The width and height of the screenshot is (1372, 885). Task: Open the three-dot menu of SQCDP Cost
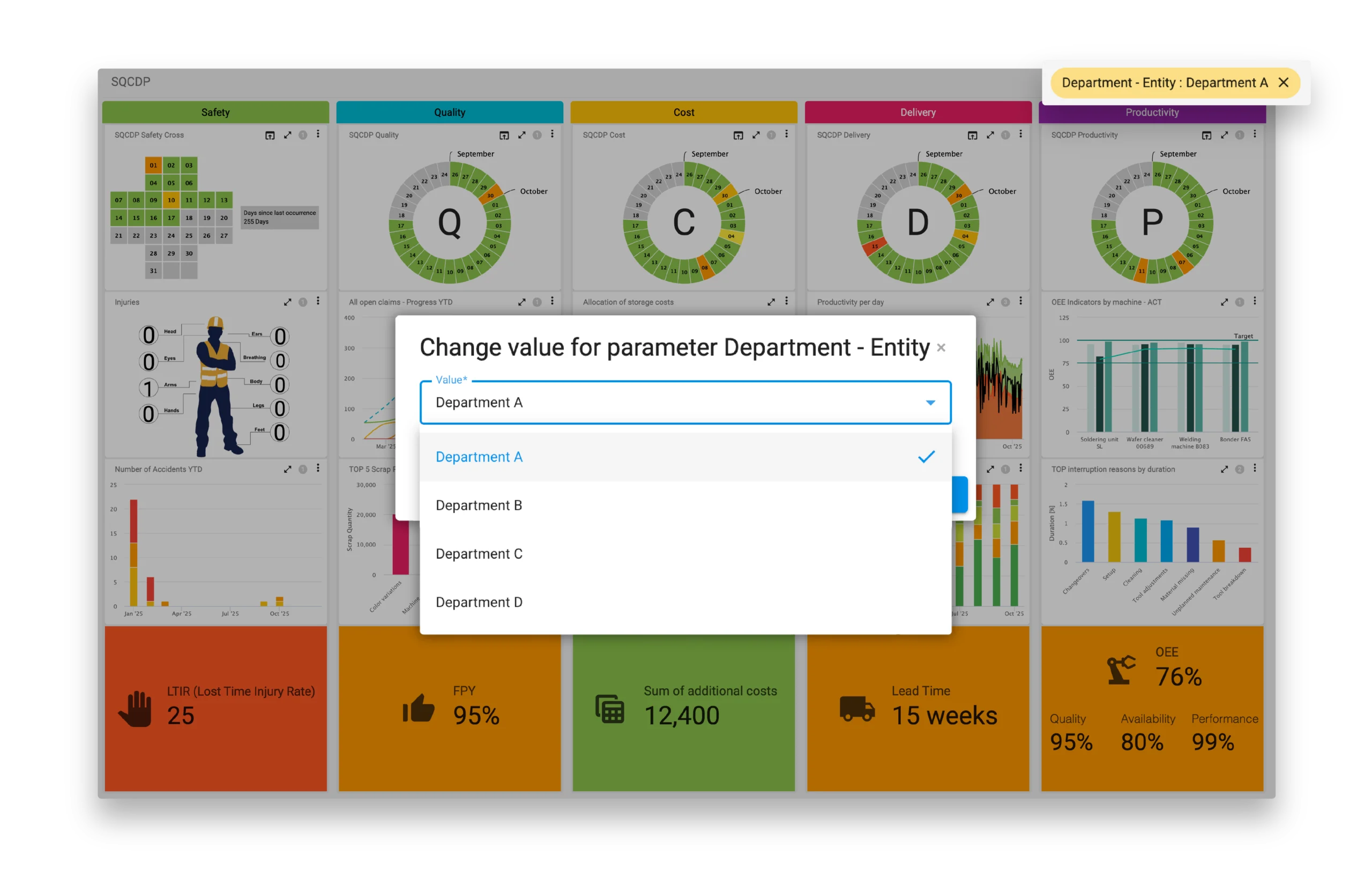(786, 134)
